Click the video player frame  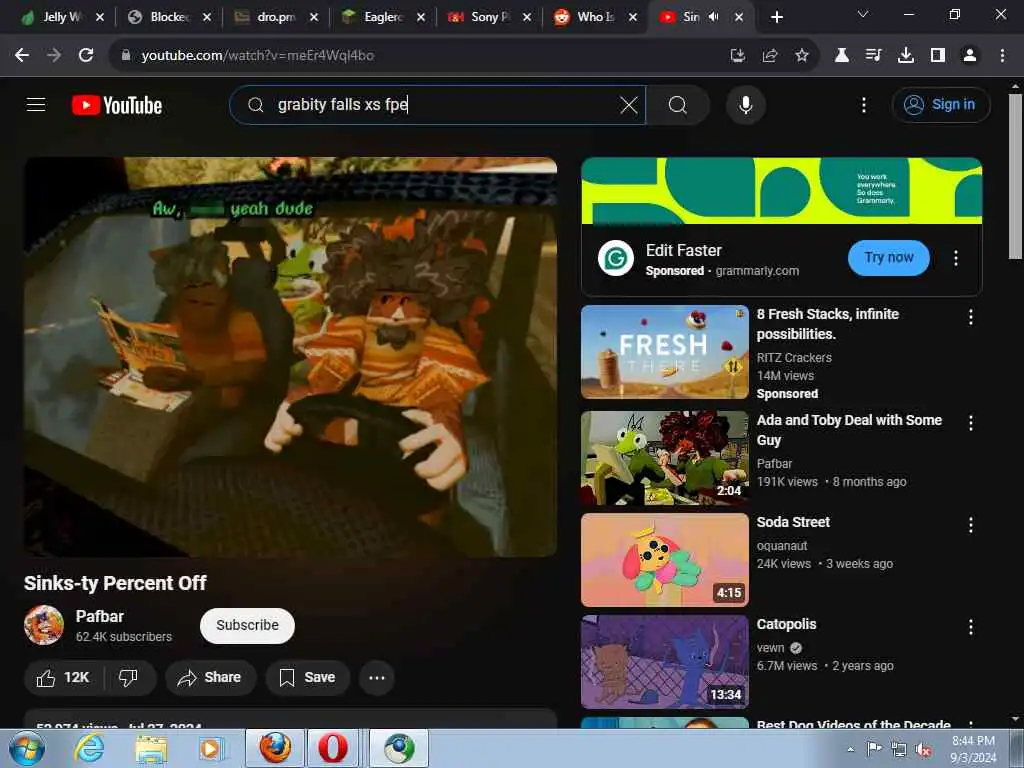click(291, 357)
